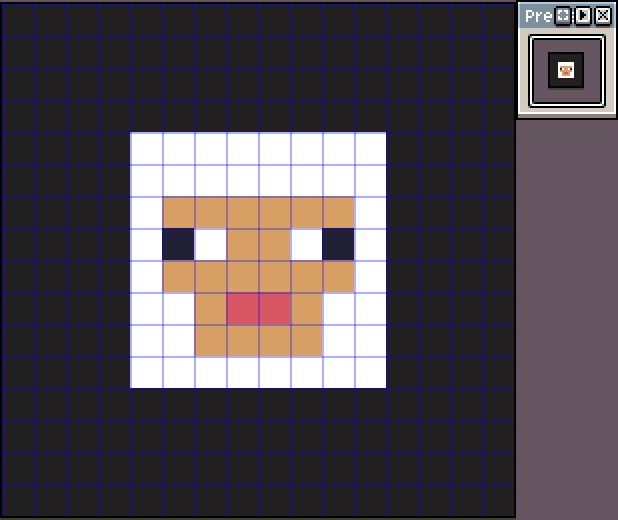Click the right red mouth pixel

(275, 309)
